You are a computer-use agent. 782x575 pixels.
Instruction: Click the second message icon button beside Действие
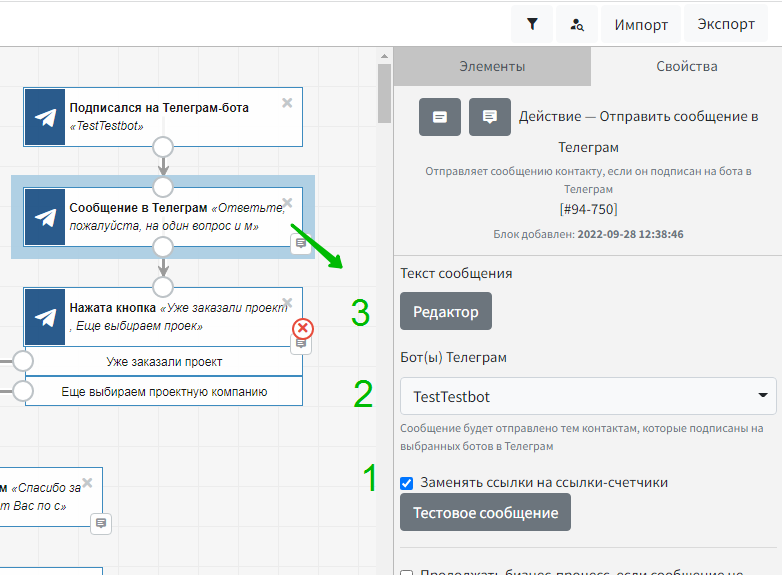[x=489, y=117]
